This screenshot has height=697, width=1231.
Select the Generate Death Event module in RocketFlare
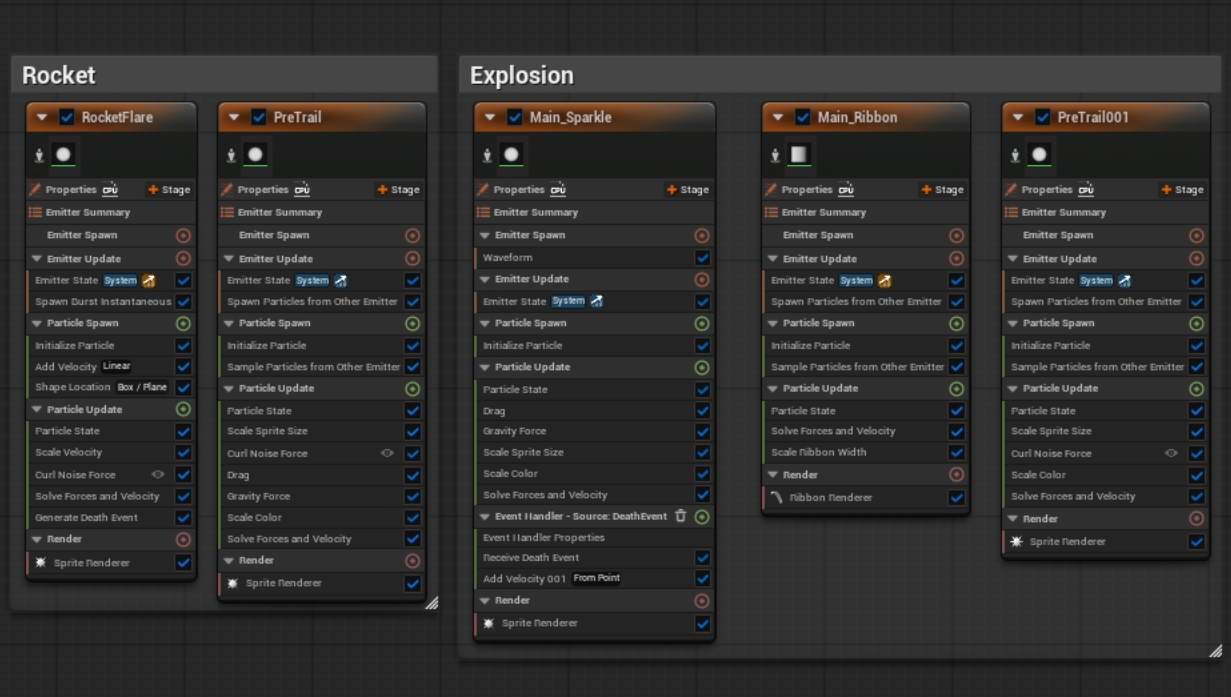click(x=87, y=517)
